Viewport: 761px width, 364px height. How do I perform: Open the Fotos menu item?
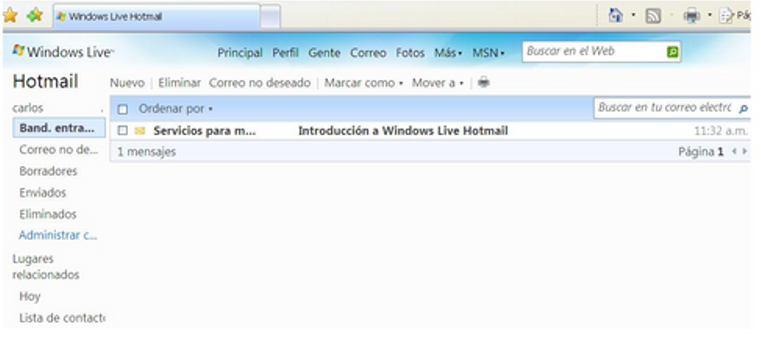[410, 52]
